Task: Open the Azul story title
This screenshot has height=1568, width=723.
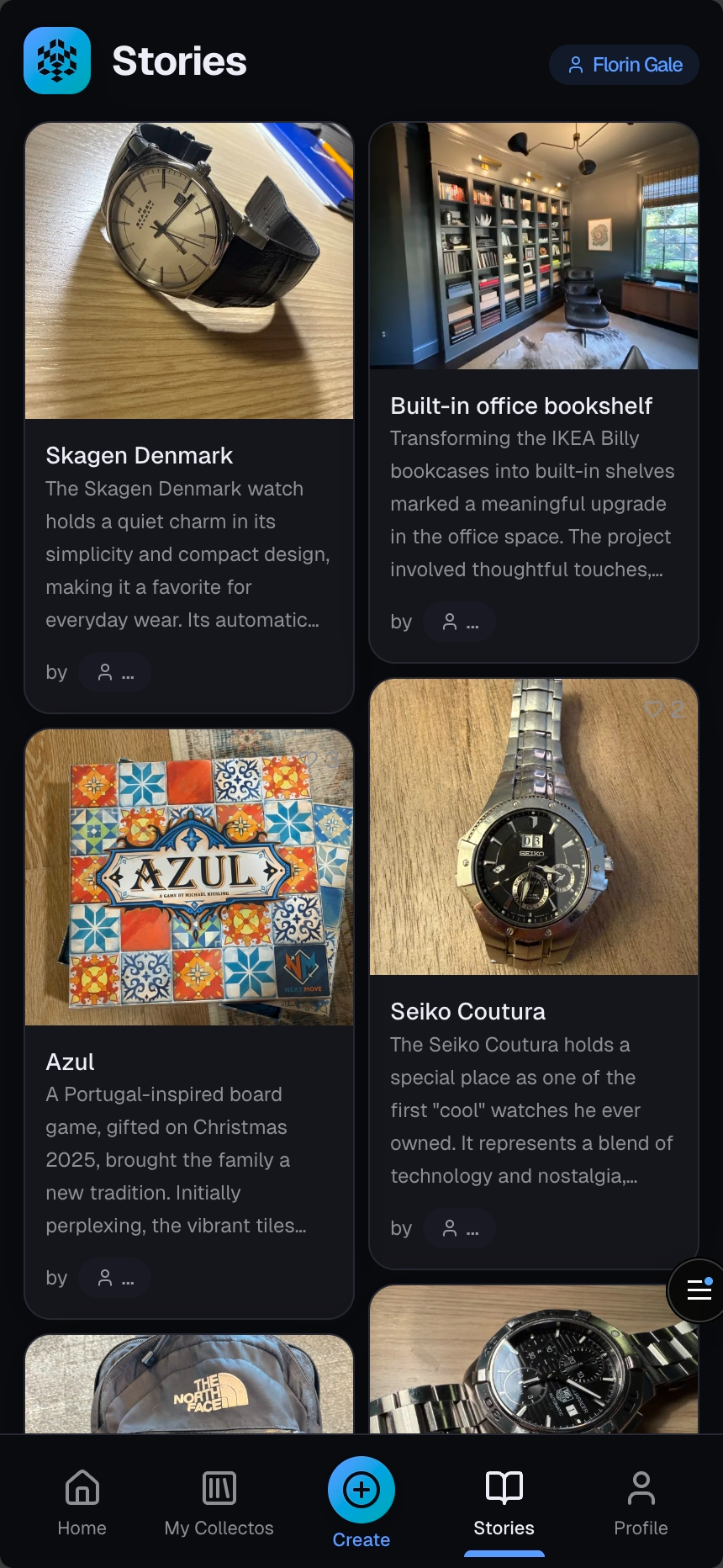Action: click(x=71, y=1062)
